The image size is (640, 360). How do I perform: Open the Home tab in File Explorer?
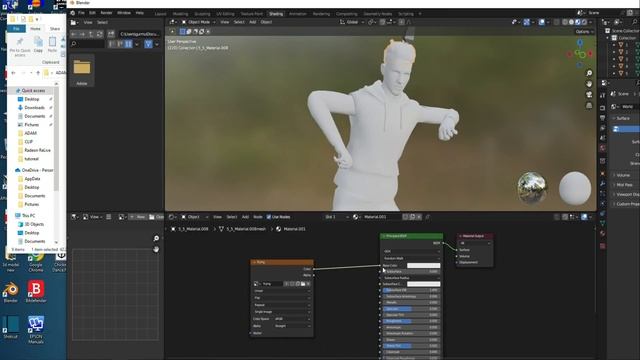coord(35,29)
